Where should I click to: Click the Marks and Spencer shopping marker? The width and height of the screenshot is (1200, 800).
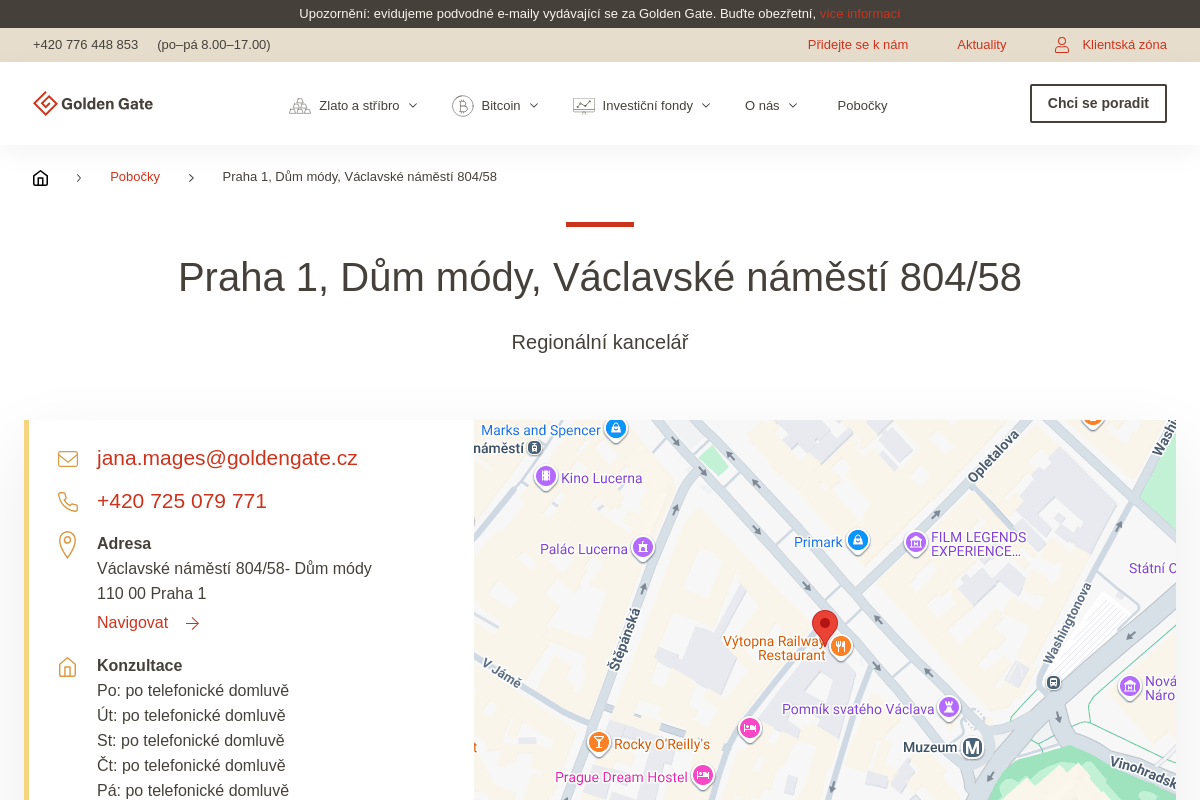pos(615,428)
